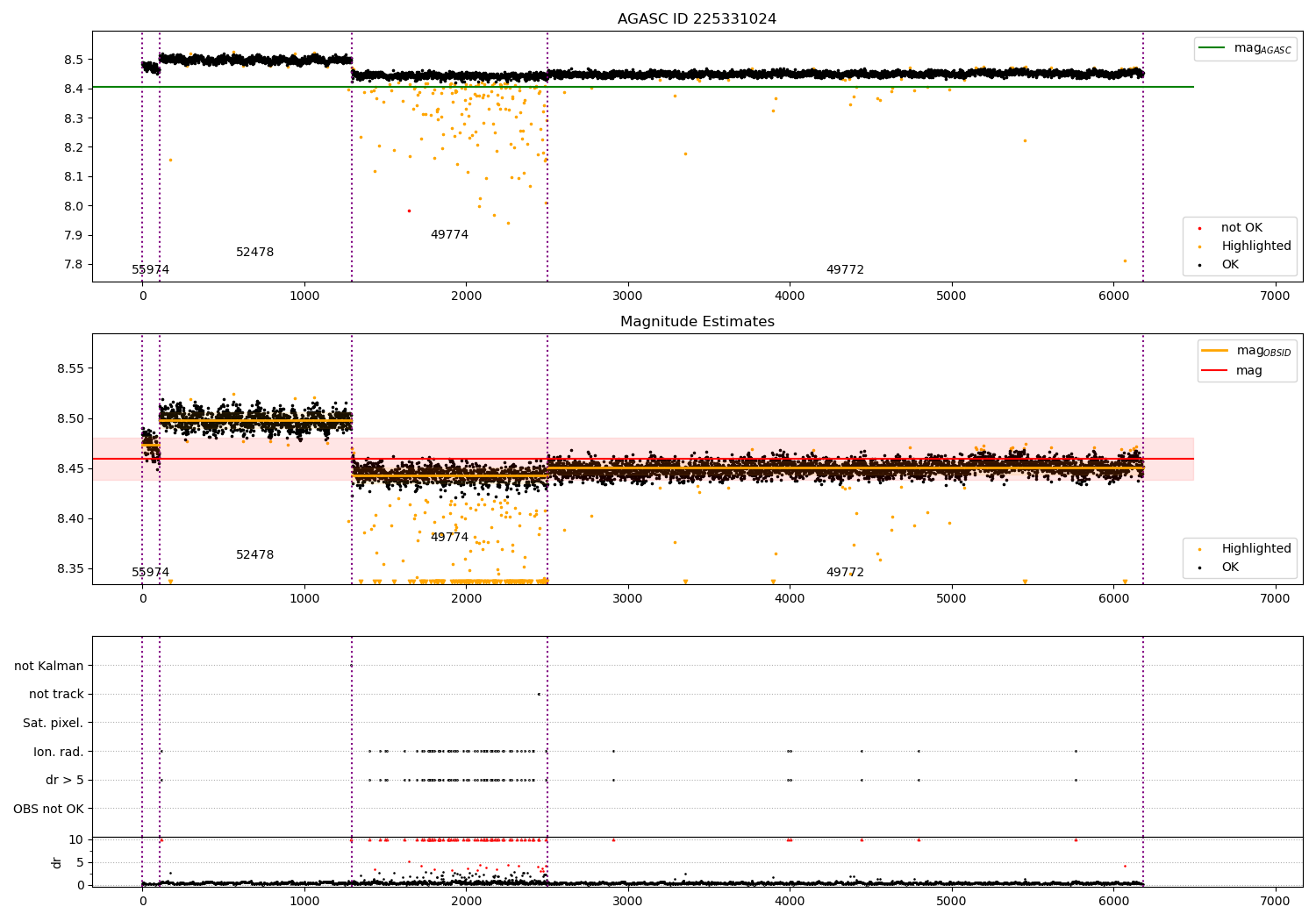The height and width of the screenshot is (921, 1316).
Task: Click the red not OK outlier point near 7.98
Action: pyautogui.click(x=409, y=211)
